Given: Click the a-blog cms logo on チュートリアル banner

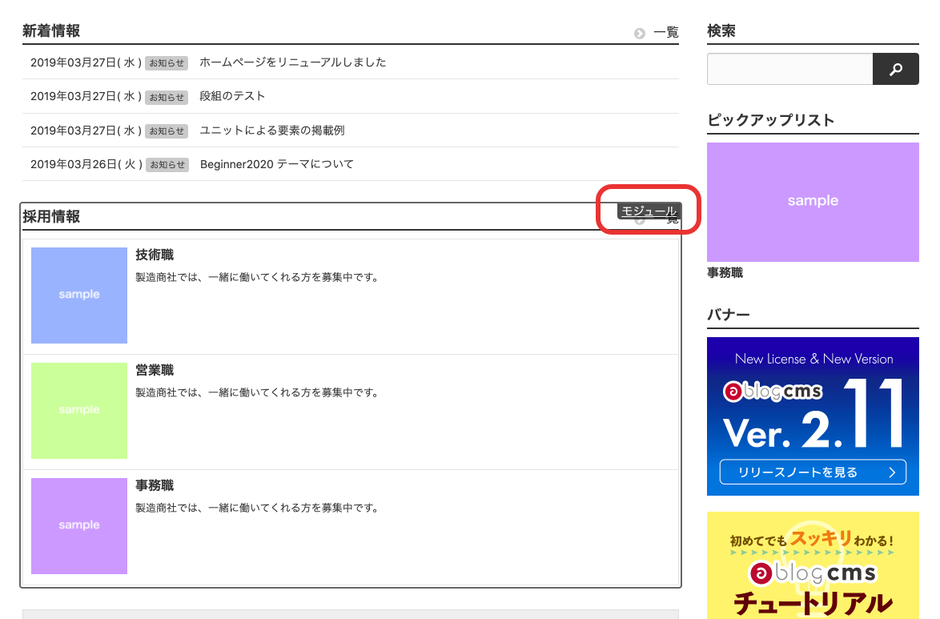Looking at the screenshot, I should [x=812, y=575].
